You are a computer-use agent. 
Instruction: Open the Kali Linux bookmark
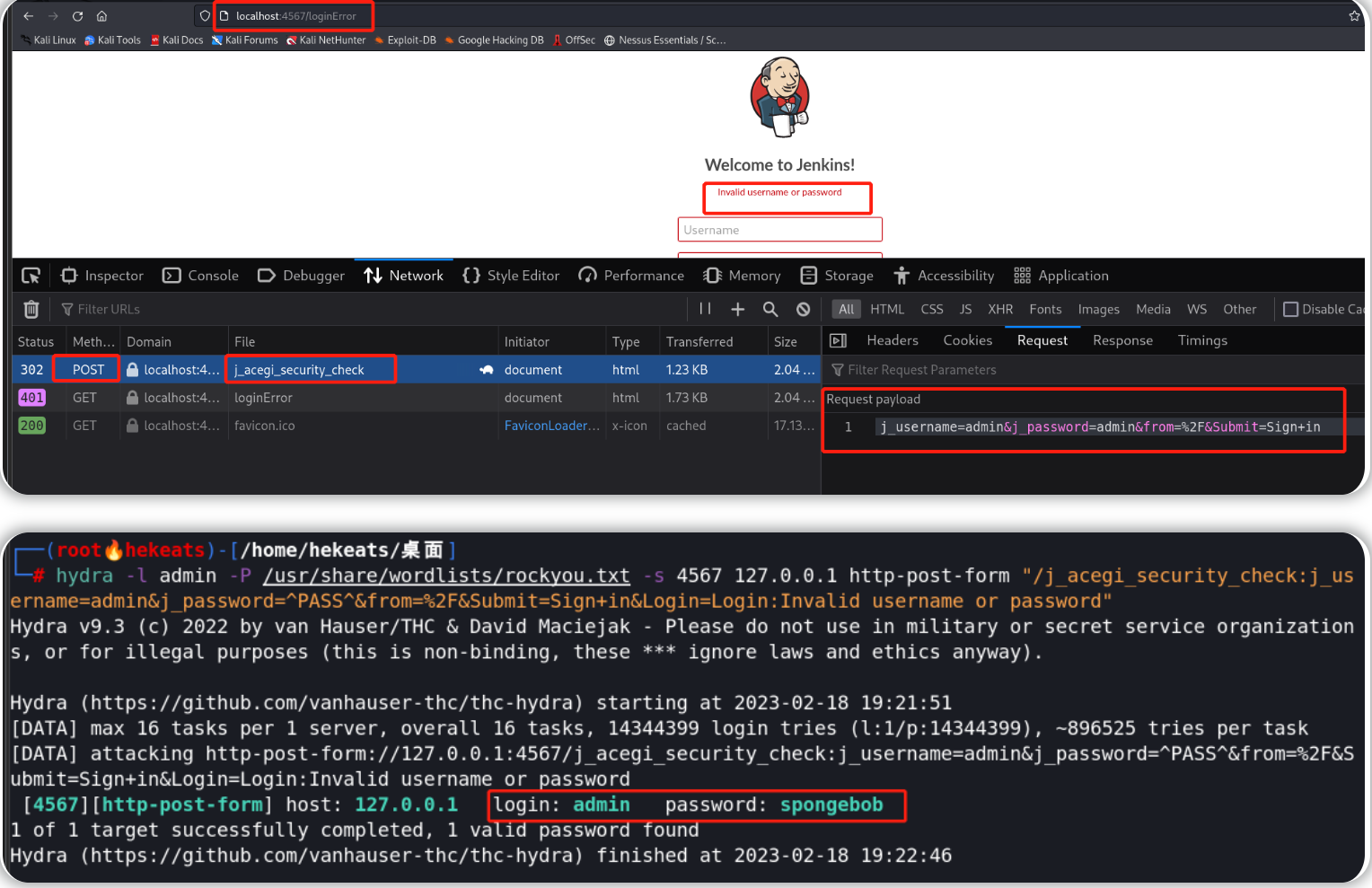click(48, 40)
